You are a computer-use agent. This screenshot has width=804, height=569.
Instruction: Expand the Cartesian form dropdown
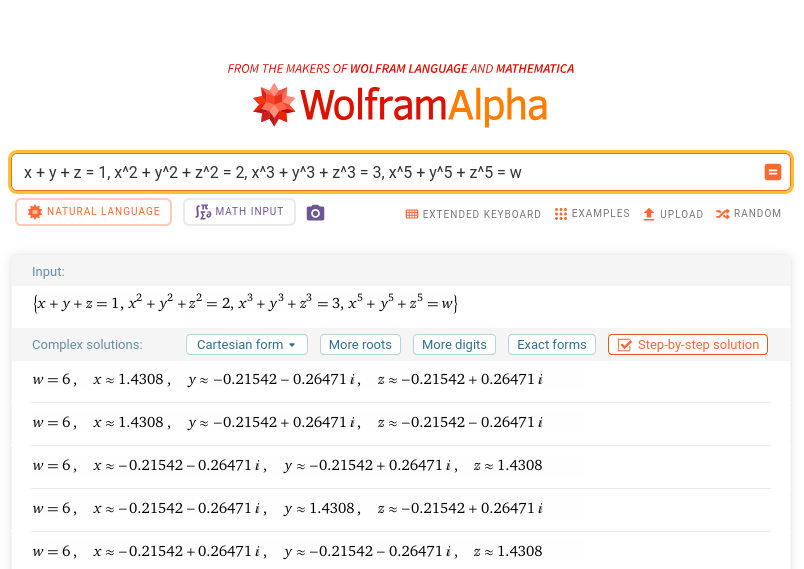click(x=247, y=344)
